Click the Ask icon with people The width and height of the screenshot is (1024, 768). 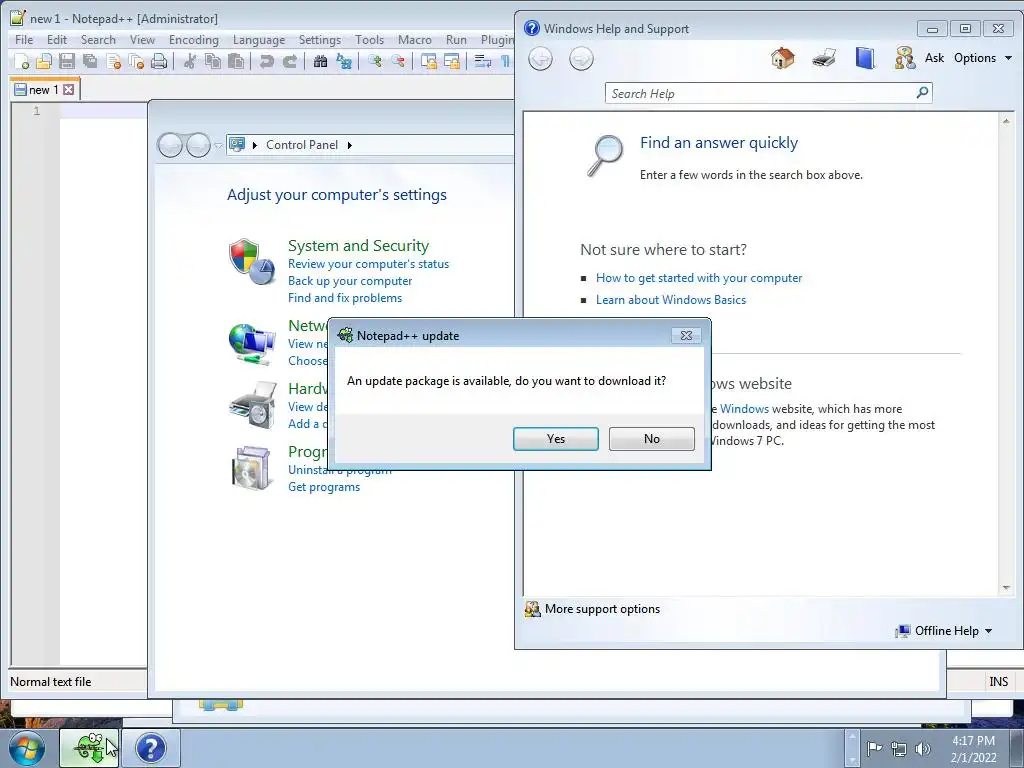click(905, 58)
